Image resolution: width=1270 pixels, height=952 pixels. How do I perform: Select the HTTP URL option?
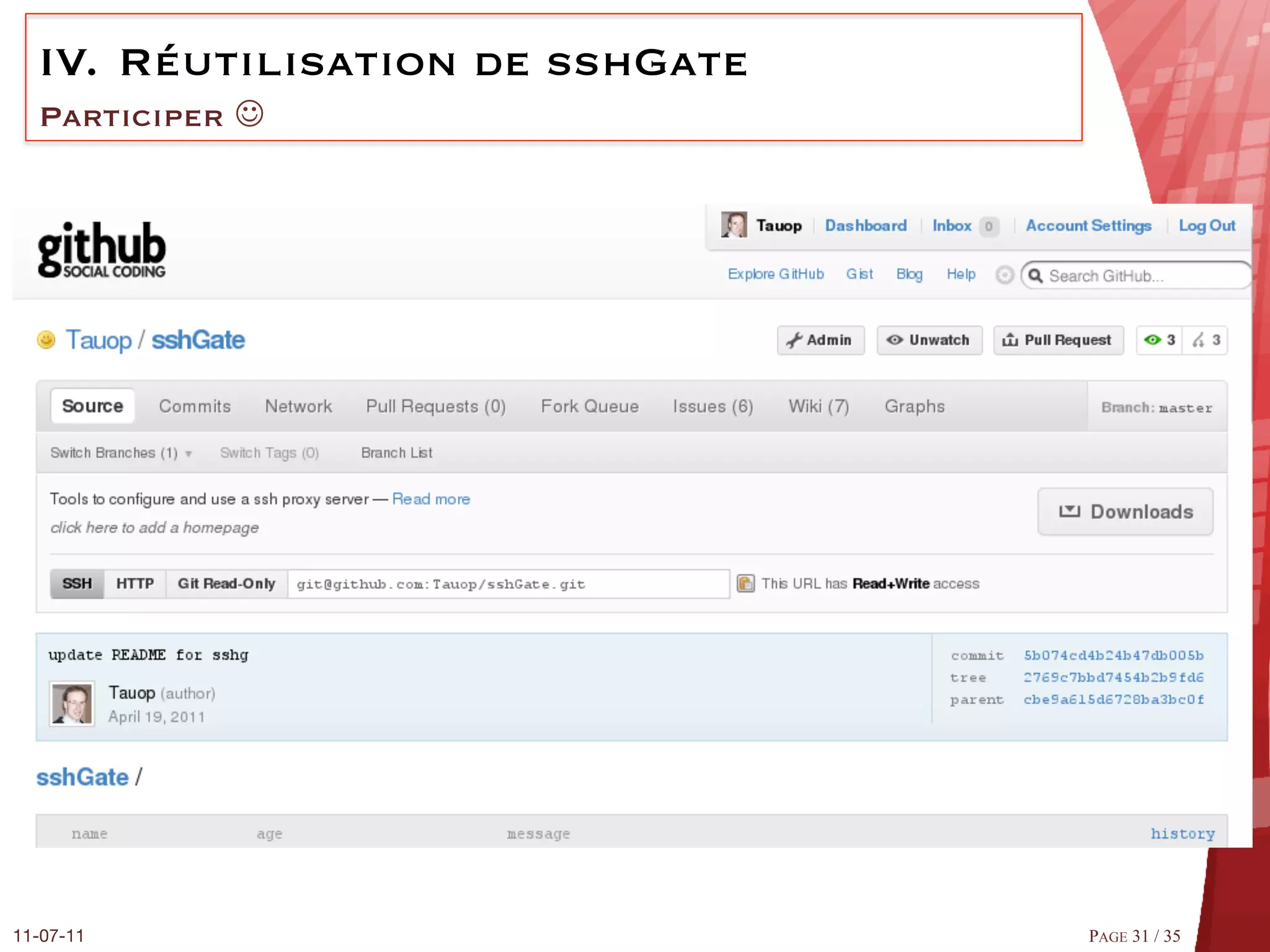pos(135,584)
